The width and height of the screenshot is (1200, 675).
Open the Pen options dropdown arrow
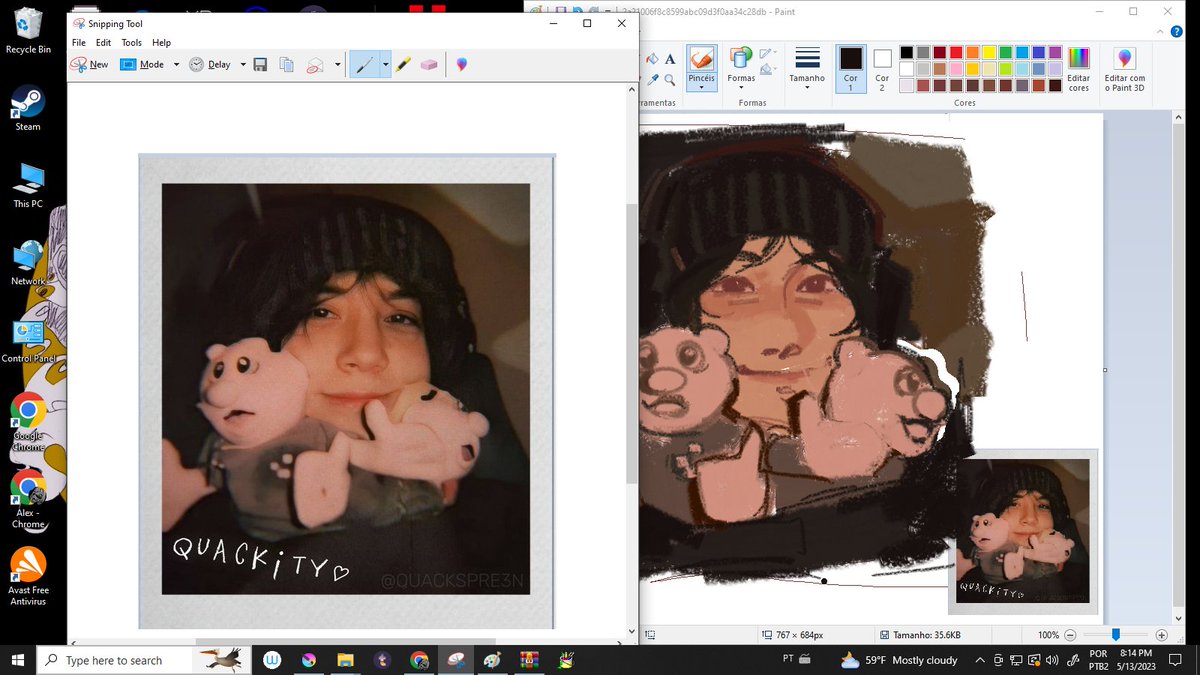point(385,64)
